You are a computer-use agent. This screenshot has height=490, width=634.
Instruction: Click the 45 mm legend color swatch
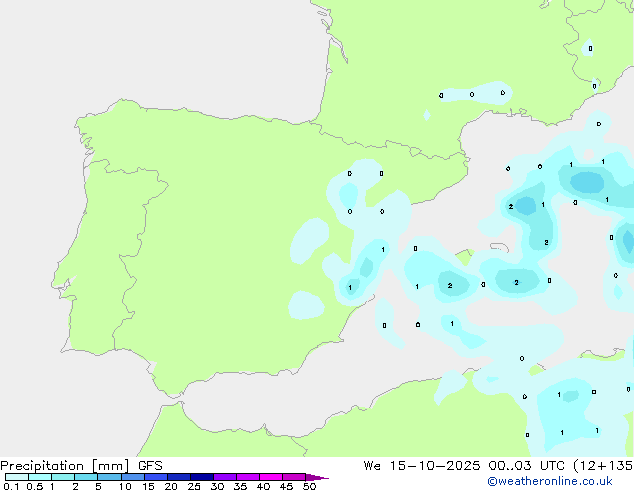click(x=294, y=477)
